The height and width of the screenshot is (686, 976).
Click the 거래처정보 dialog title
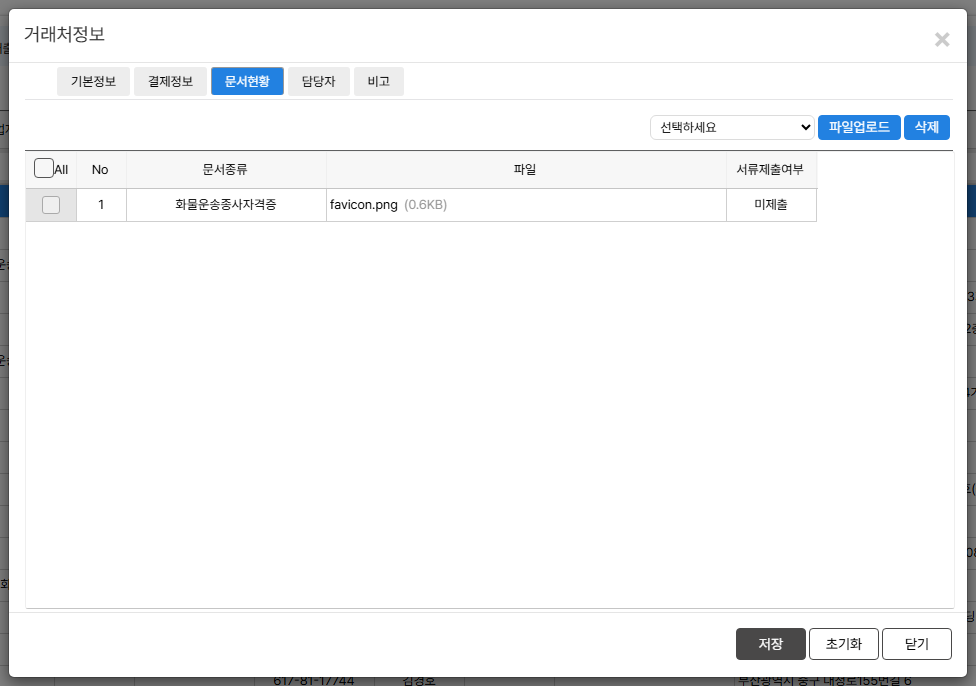click(64, 34)
